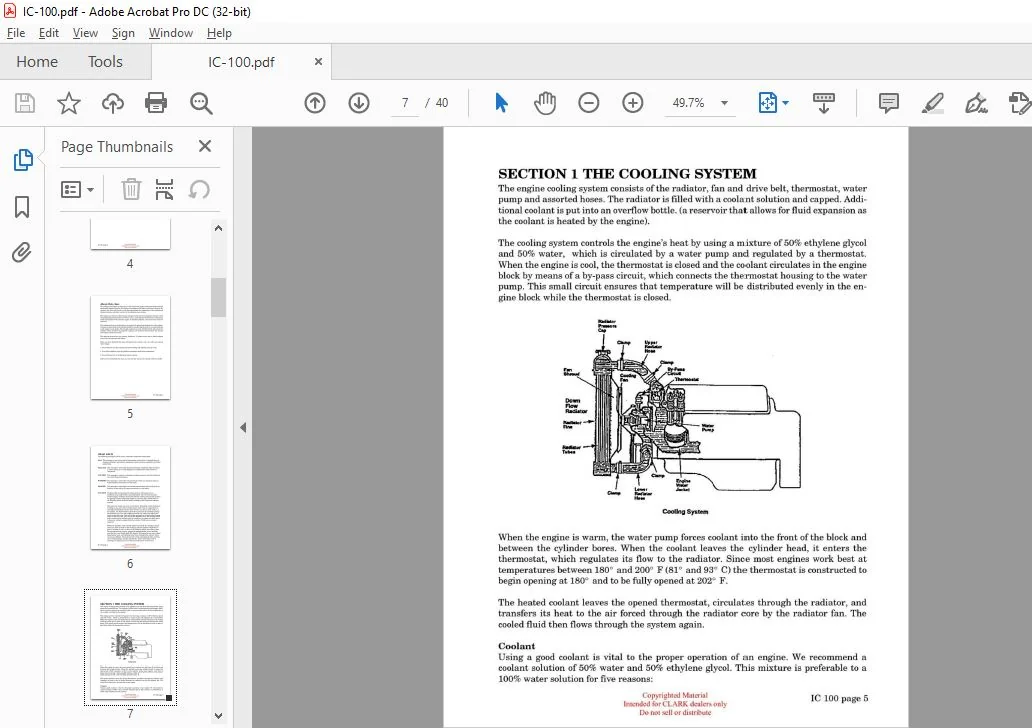Click the thumbnails scrollbar handle
1032x728 pixels.
(219, 297)
